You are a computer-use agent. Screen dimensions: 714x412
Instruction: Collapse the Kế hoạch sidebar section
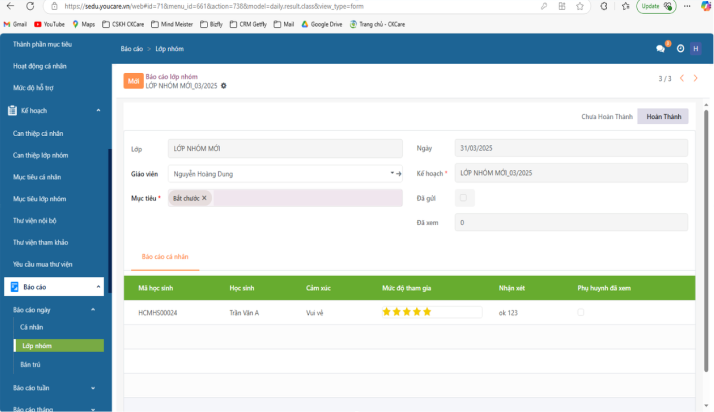point(98,110)
